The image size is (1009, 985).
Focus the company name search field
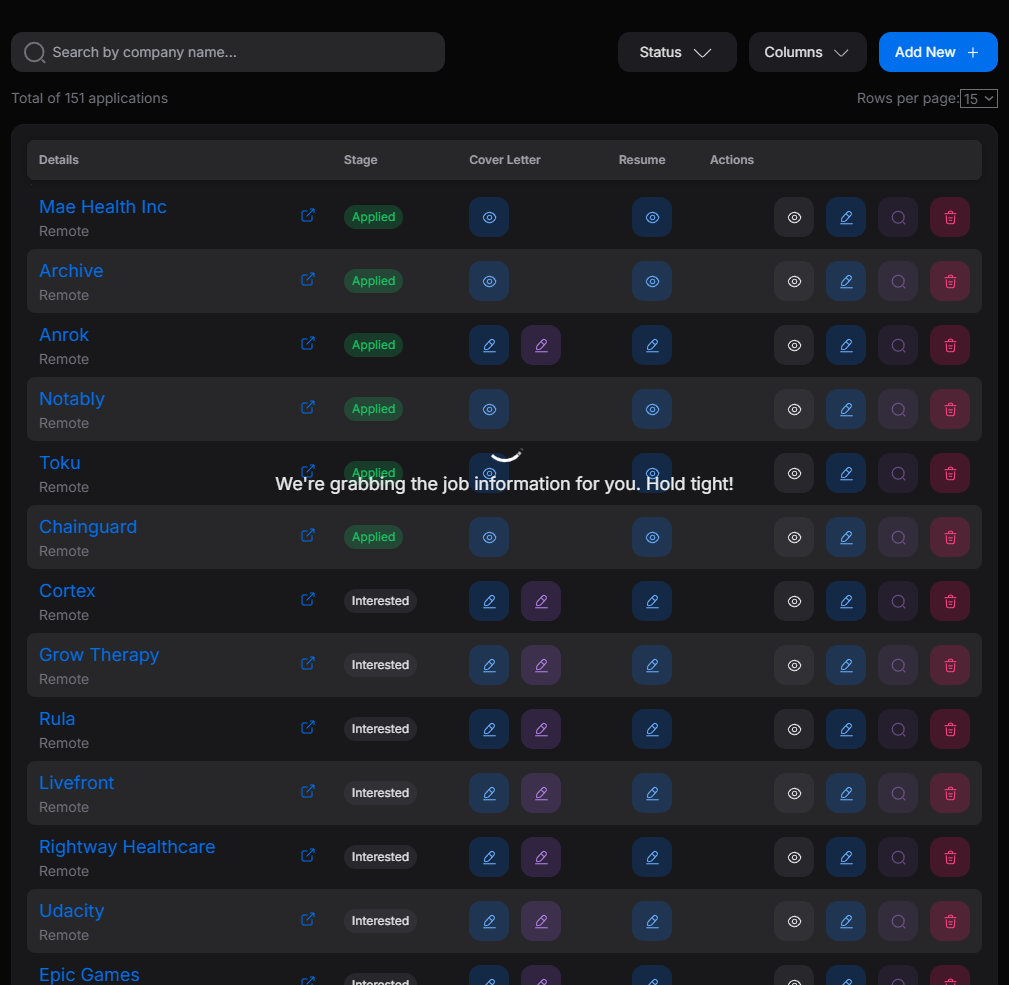coord(228,52)
